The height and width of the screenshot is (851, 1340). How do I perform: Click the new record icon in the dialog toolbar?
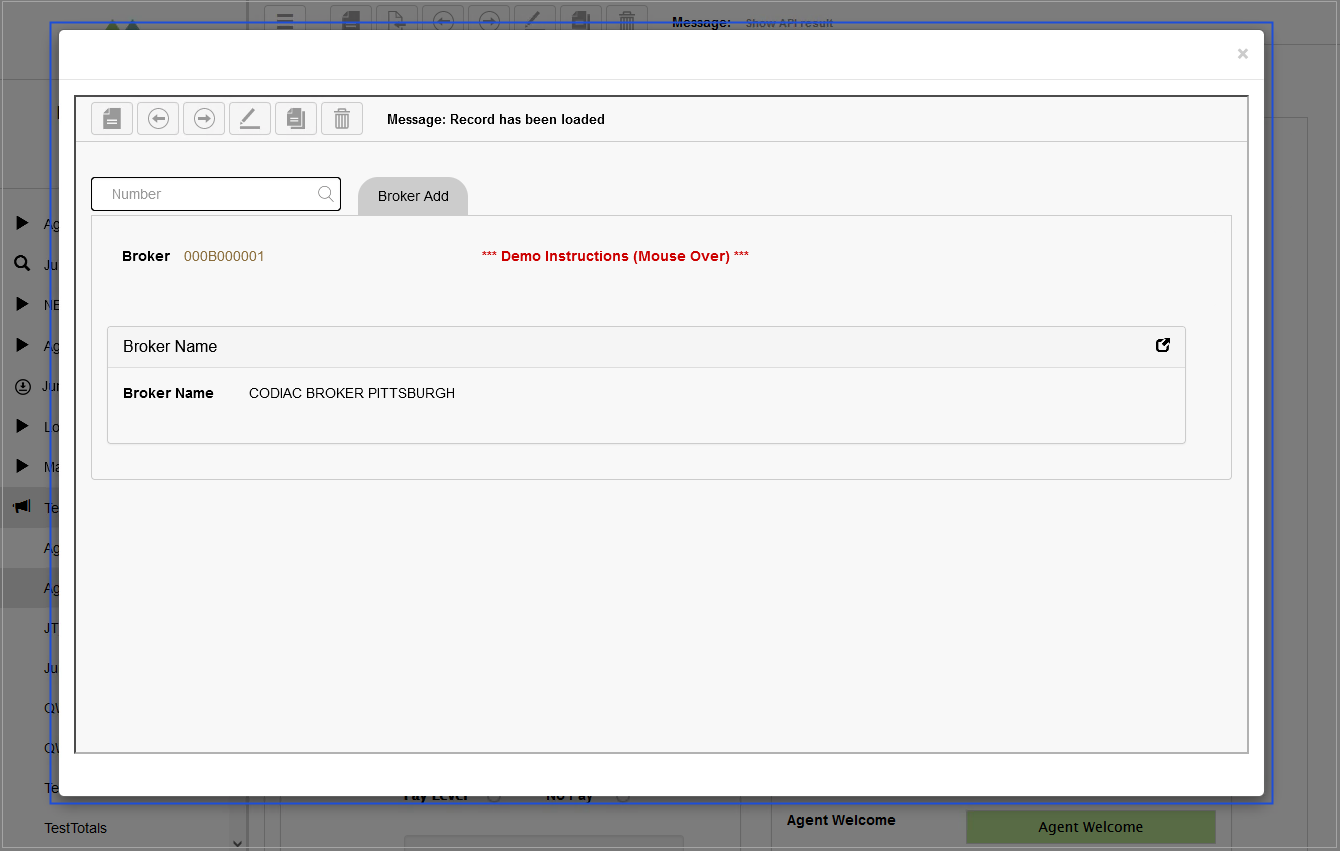coord(112,118)
